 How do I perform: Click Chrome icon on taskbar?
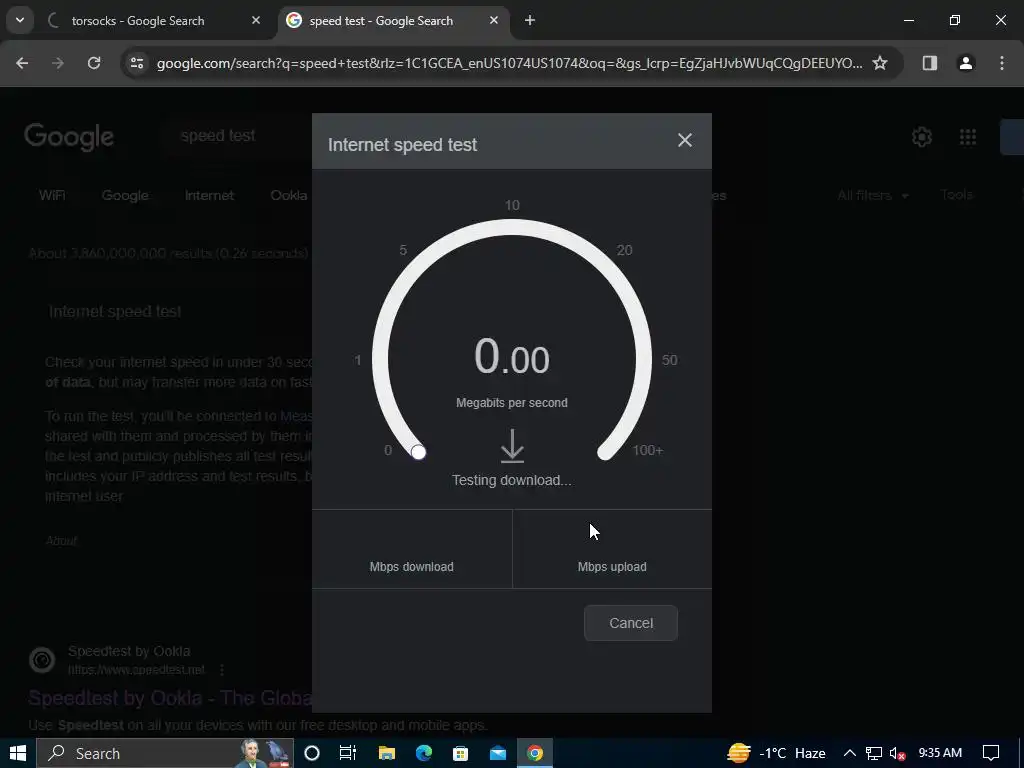tap(535, 753)
